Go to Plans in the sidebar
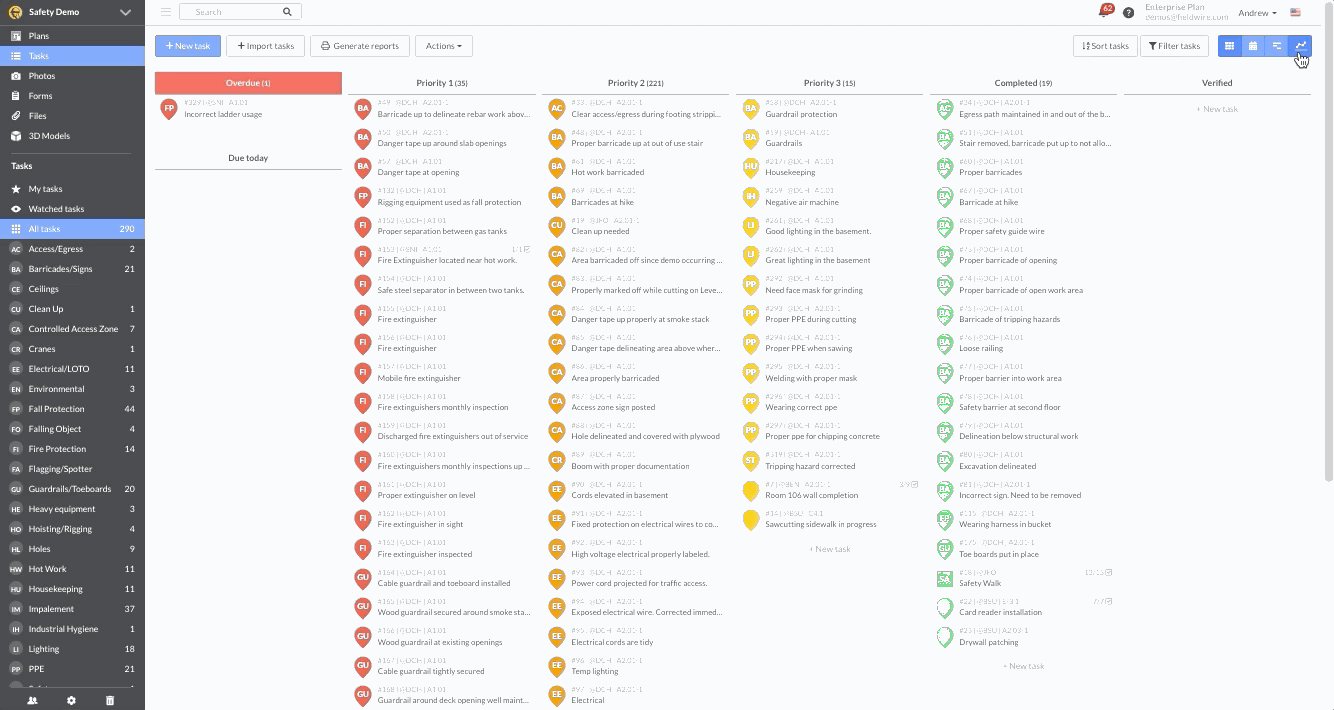The height and width of the screenshot is (710, 1334). pyautogui.click(x=72, y=36)
